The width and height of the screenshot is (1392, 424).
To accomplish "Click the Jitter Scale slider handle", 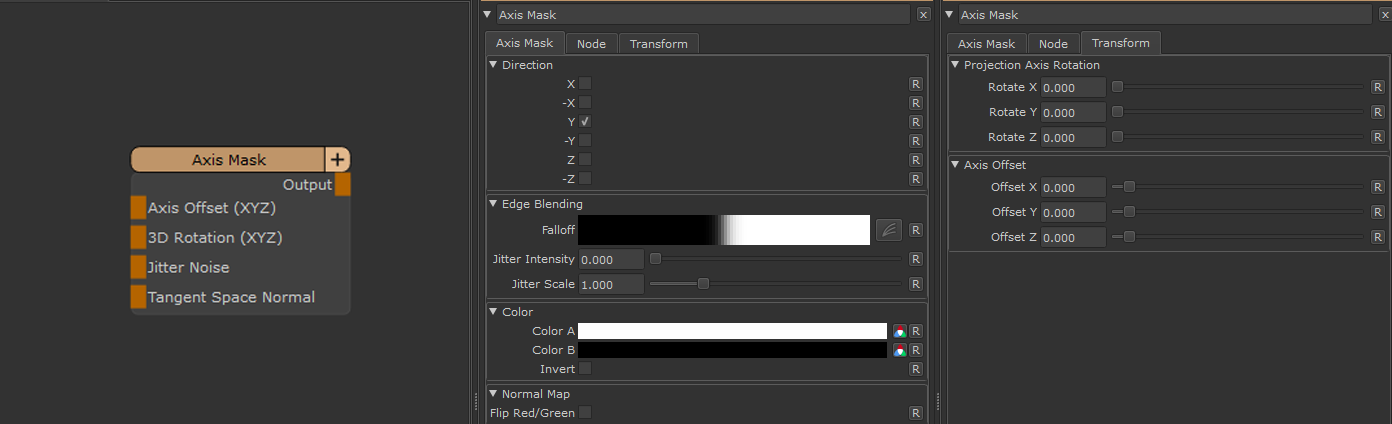I will [x=703, y=284].
